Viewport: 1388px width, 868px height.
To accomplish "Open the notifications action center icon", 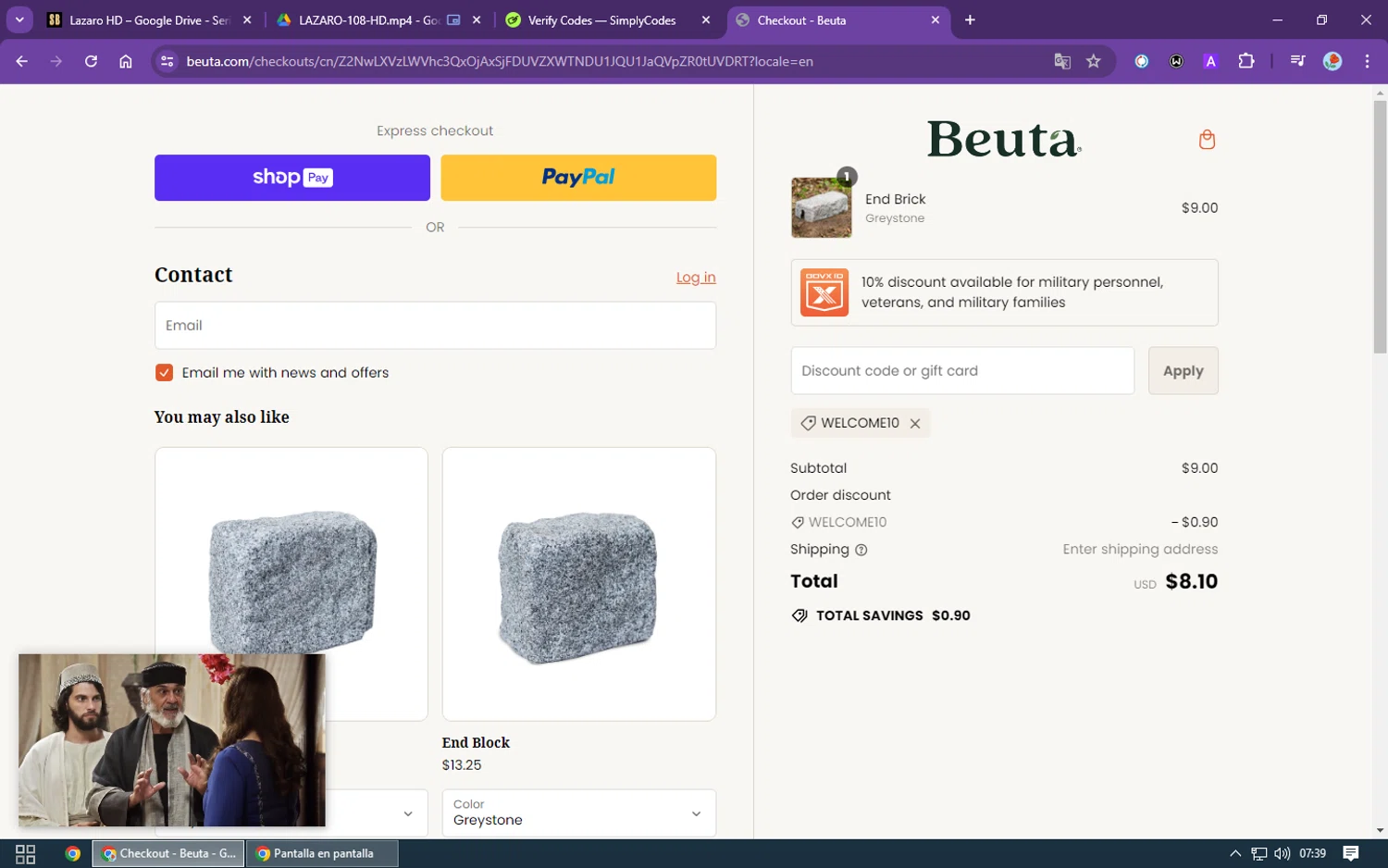I will tap(1351, 854).
